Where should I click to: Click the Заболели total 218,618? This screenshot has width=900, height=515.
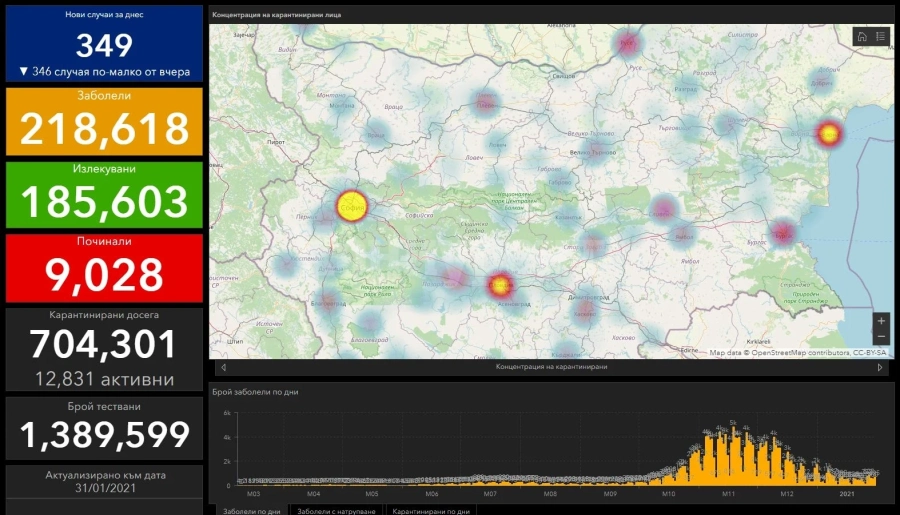104,128
